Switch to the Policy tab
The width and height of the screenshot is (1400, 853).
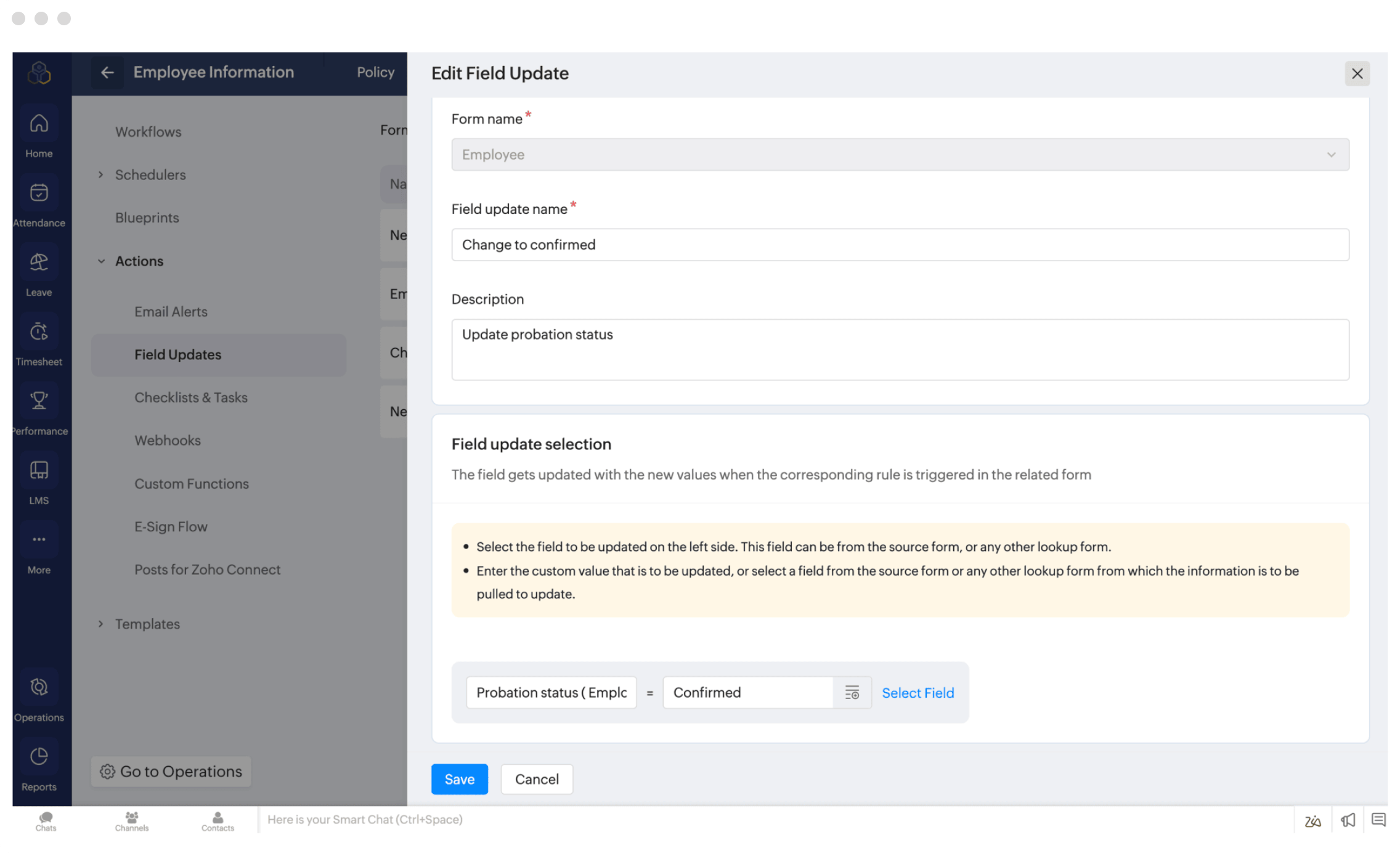pos(375,73)
